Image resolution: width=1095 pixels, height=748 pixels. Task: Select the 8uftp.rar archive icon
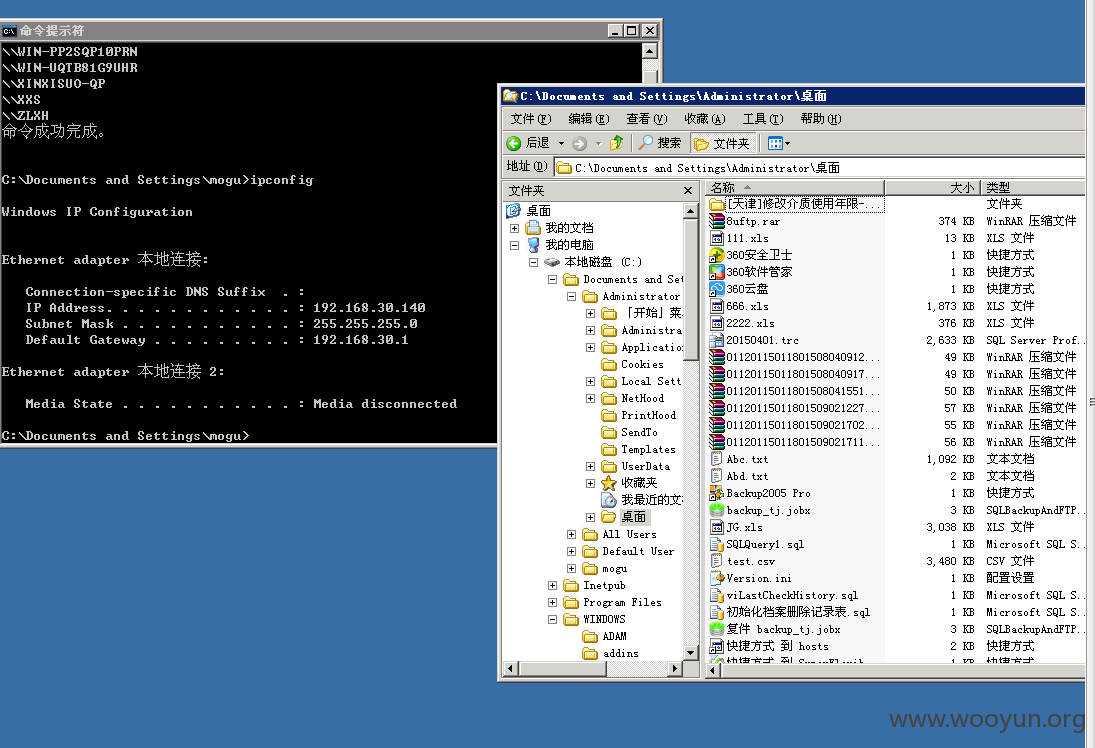pos(716,221)
